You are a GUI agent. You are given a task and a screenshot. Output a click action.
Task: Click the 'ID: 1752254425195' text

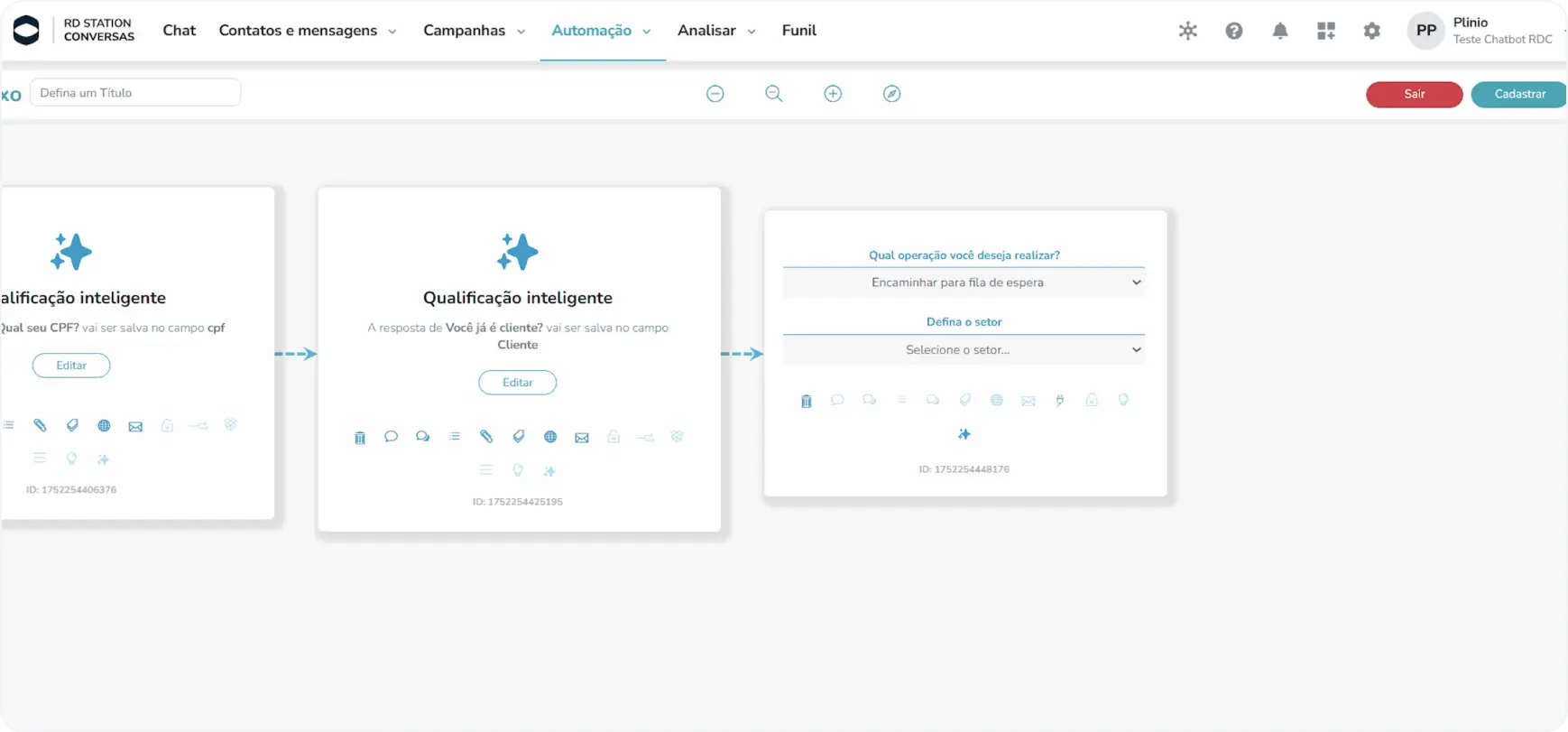click(518, 502)
